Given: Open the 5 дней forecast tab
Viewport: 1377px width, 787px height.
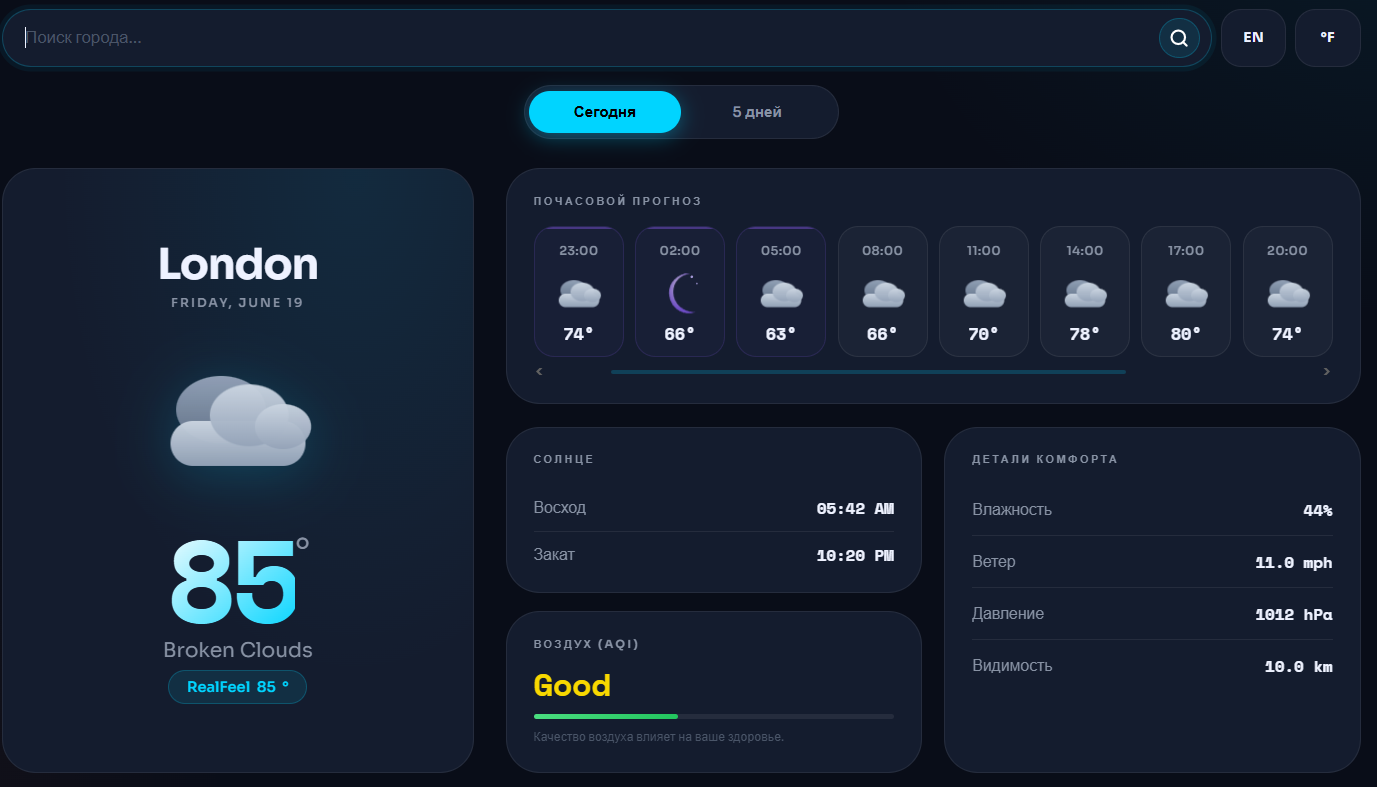Looking at the screenshot, I should (x=757, y=112).
